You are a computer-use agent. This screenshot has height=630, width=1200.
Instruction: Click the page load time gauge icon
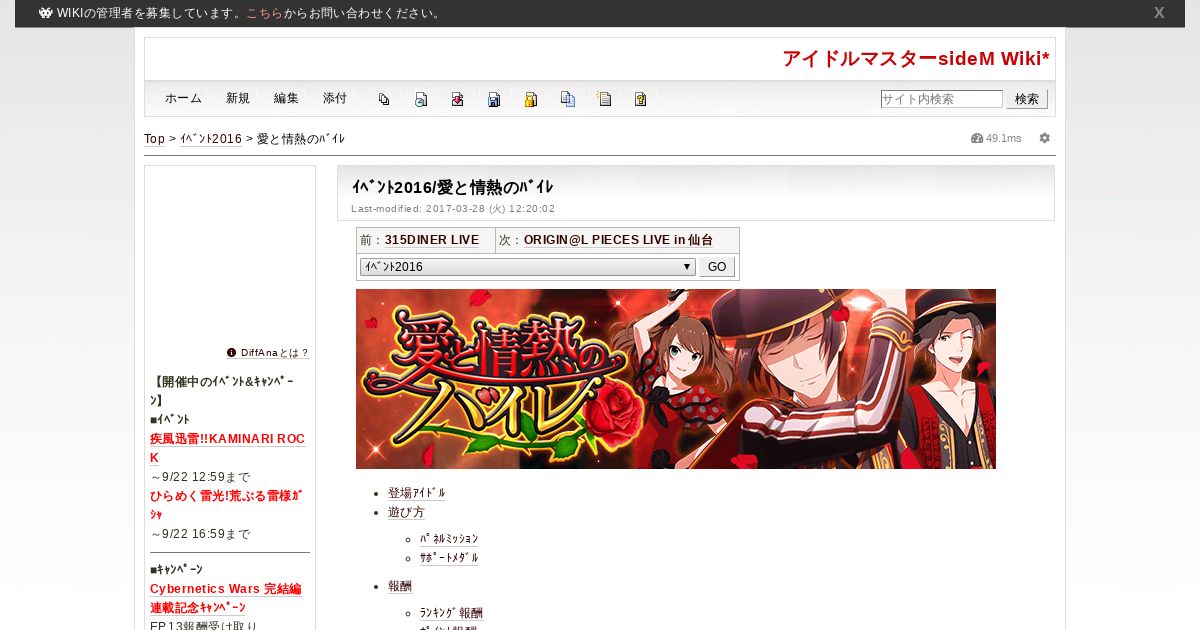coord(977,138)
